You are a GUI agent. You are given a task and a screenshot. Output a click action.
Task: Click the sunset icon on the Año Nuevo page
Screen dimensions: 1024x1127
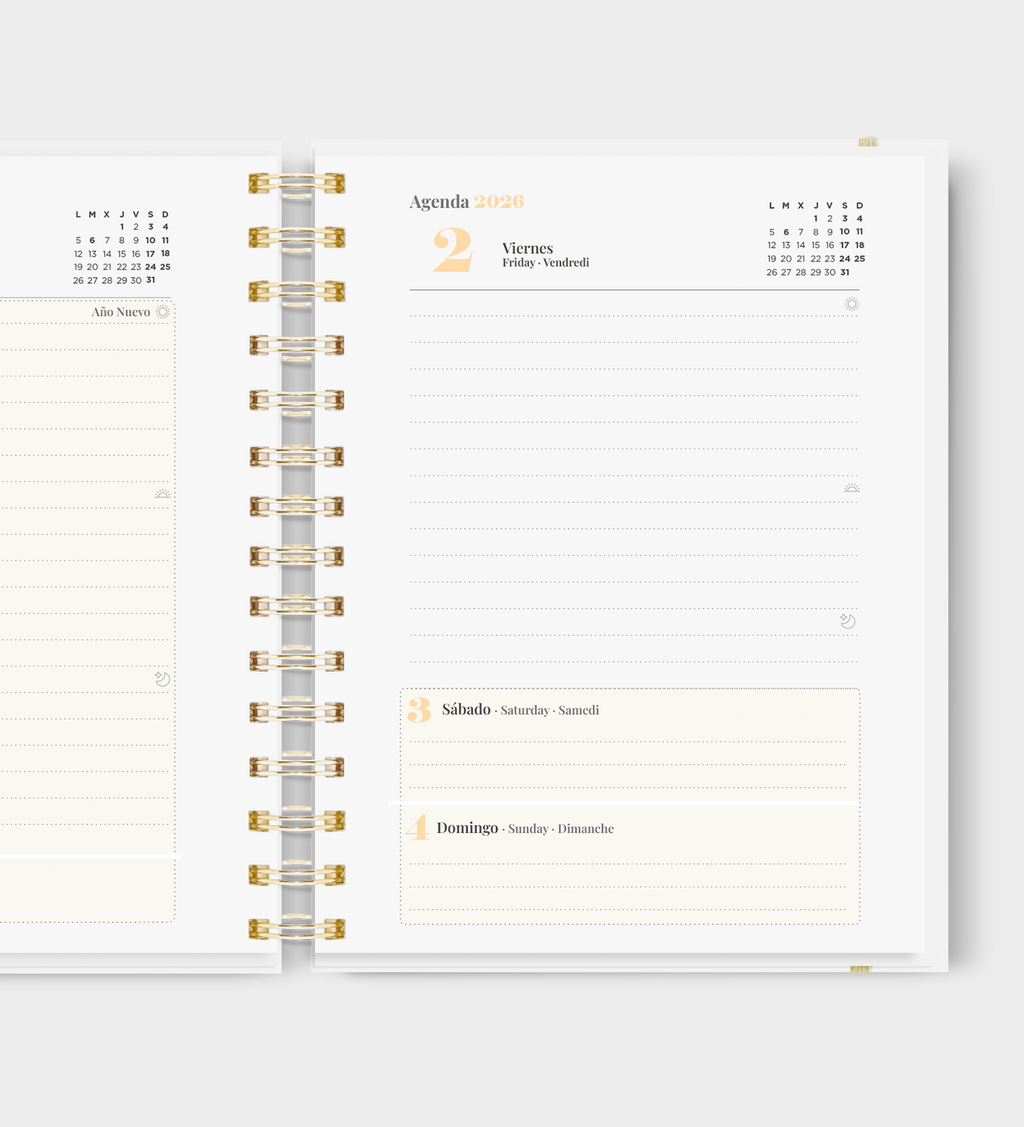[163, 494]
